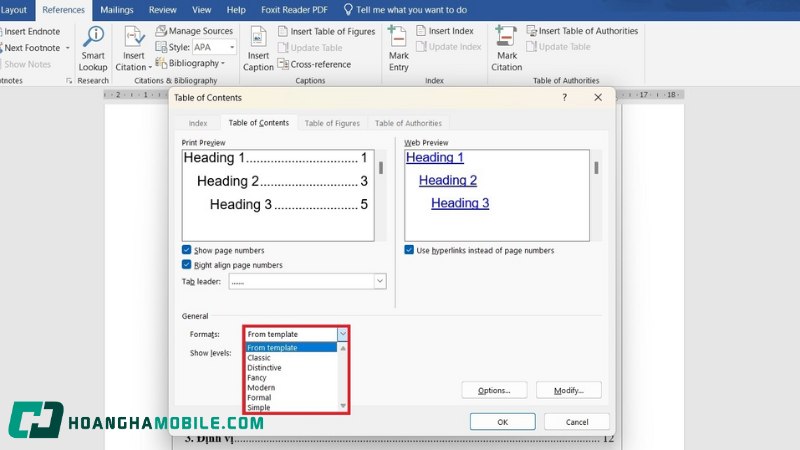Screen dimensions: 800x450
Task: Toggle Use hyperlinks instead of page numbers
Action: click(x=409, y=250)
